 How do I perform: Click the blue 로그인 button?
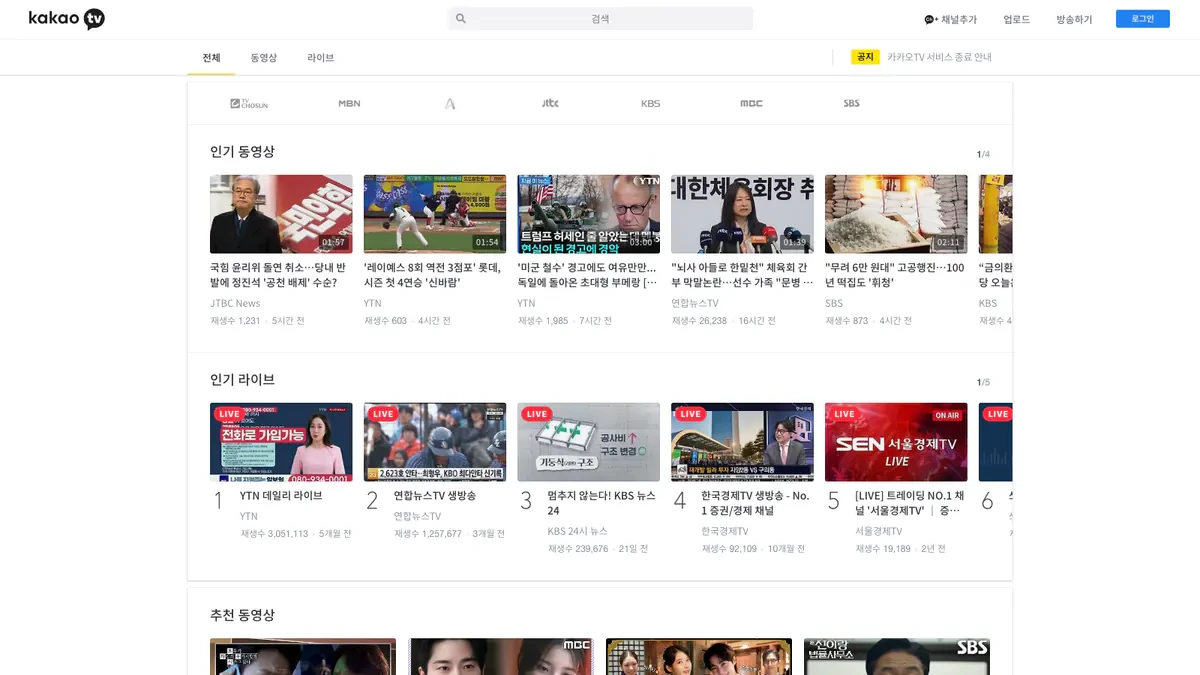(x=1142, y=19)
